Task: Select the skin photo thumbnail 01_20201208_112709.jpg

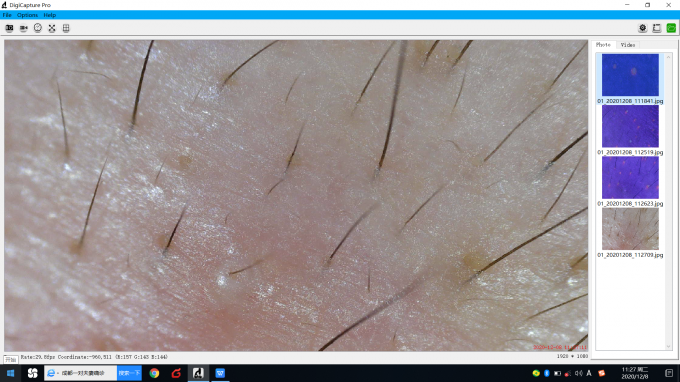Action: click(x=630, y=233)
